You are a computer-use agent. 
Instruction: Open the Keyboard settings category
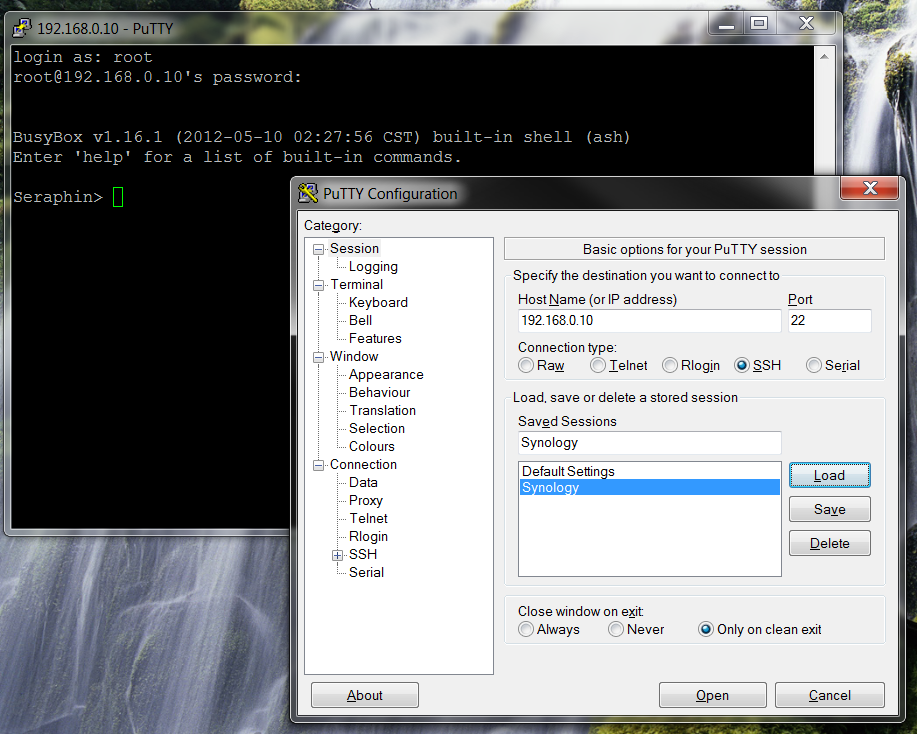(378, 302)
